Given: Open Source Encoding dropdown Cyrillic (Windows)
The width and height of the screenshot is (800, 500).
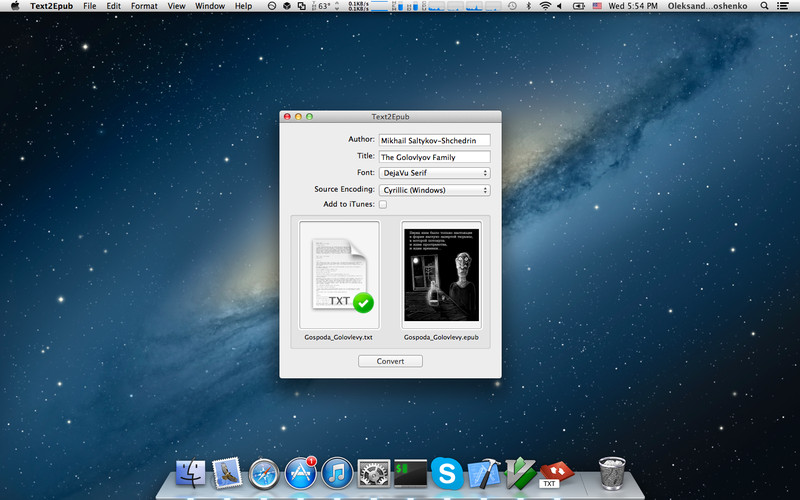Looking at the screenshot, I should 435,190.
